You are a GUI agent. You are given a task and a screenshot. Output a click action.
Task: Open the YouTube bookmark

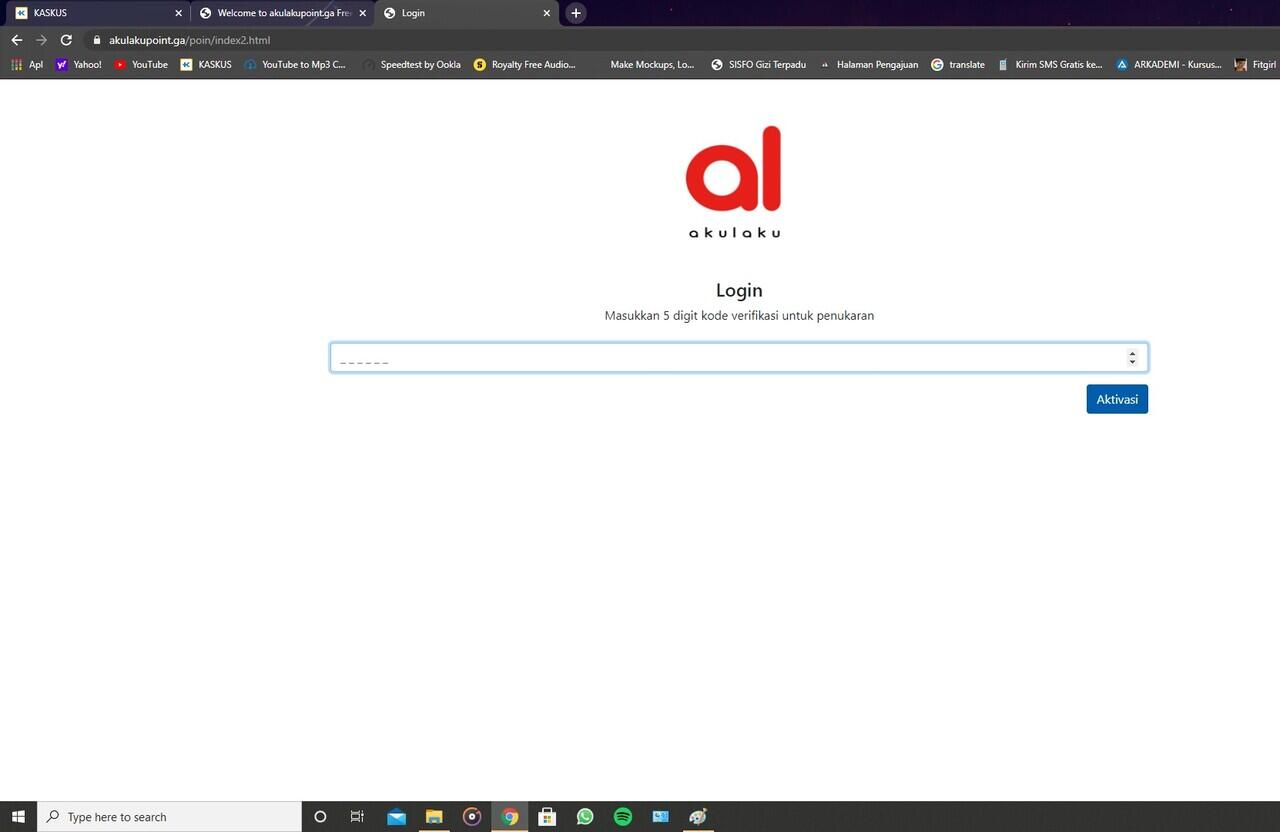(141, 64)
